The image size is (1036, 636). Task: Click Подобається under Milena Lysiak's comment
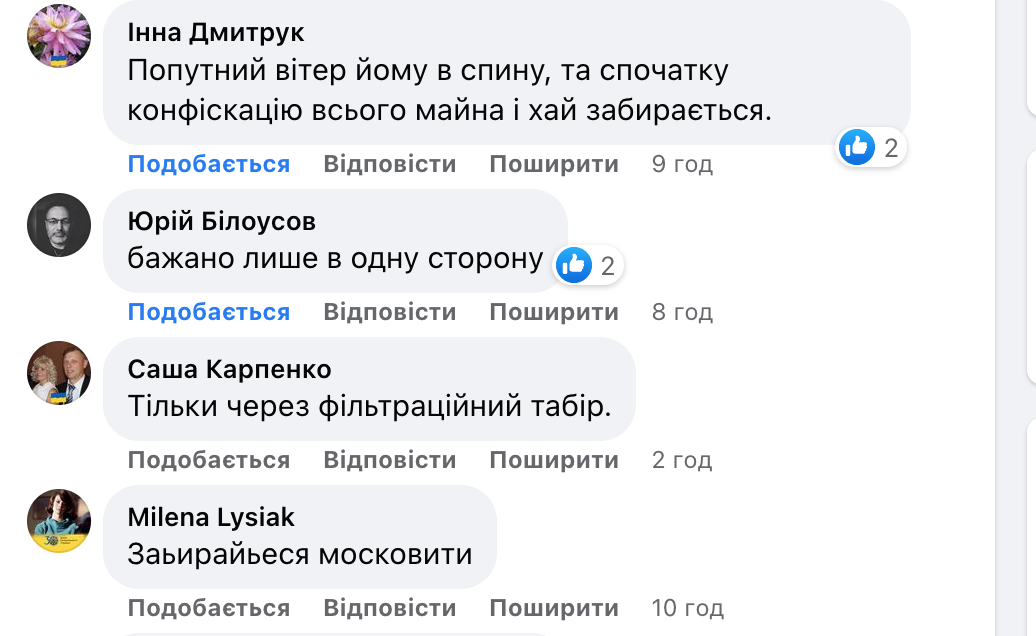[x=209, y=607]
